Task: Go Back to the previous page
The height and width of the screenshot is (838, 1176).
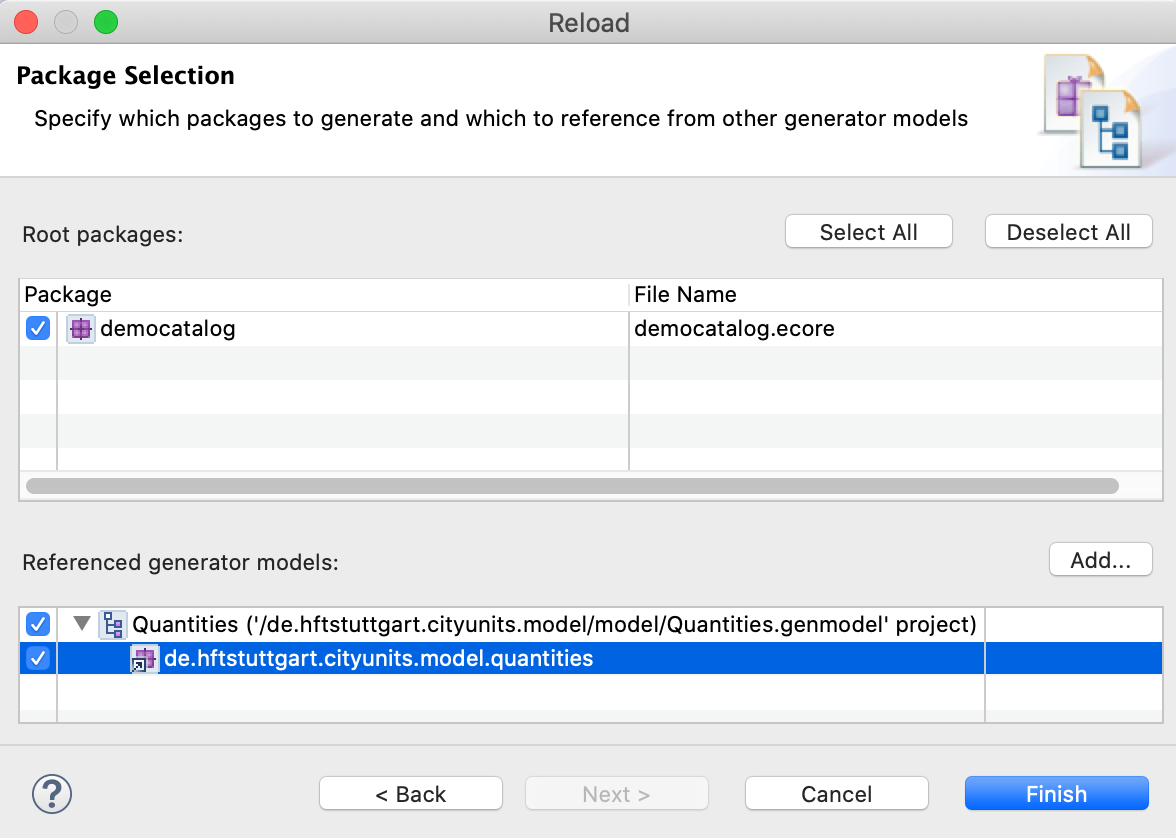Action: (411, 794)
